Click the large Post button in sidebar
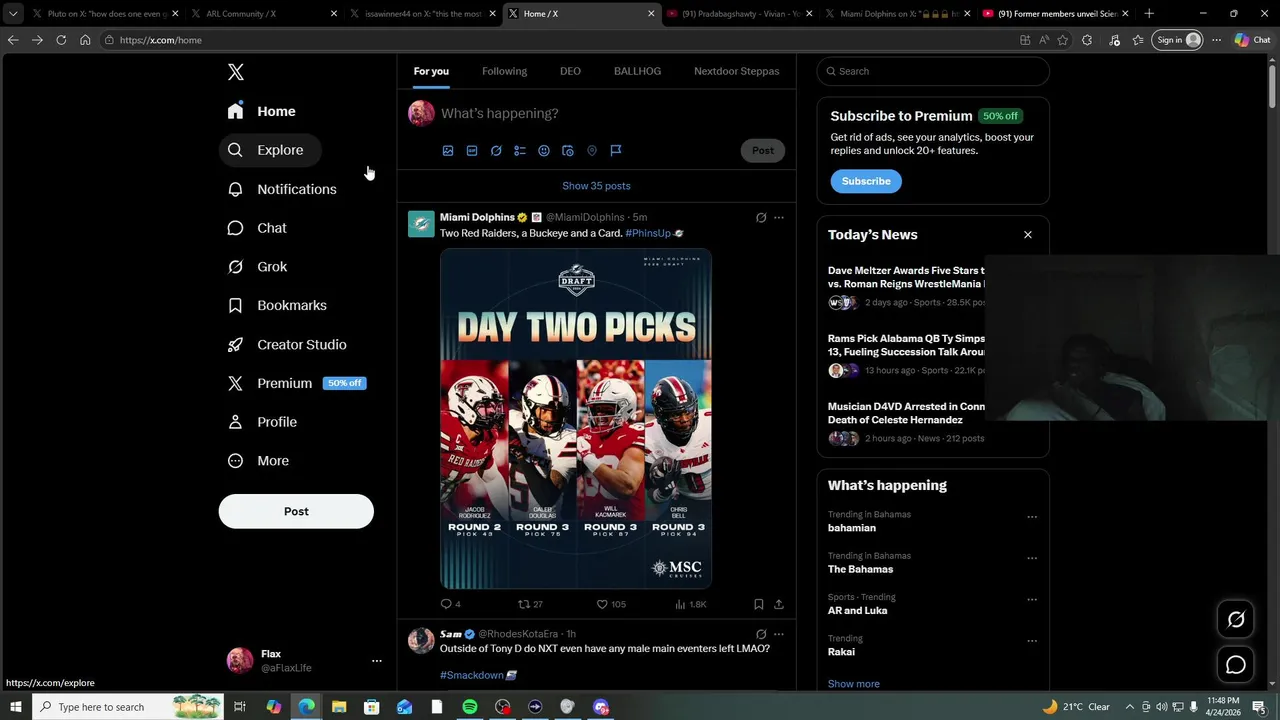This screenshot has width=1280, height=720. [x=296, y=511]
